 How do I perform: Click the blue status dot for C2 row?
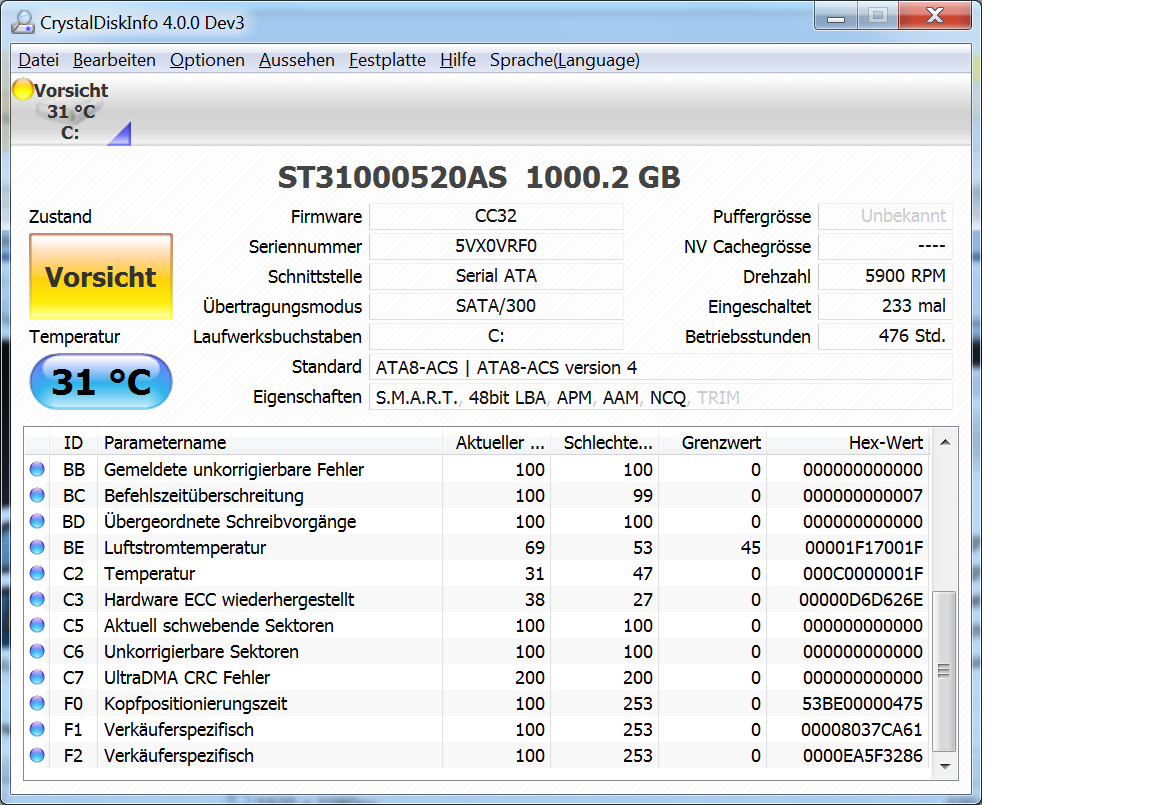37,573
